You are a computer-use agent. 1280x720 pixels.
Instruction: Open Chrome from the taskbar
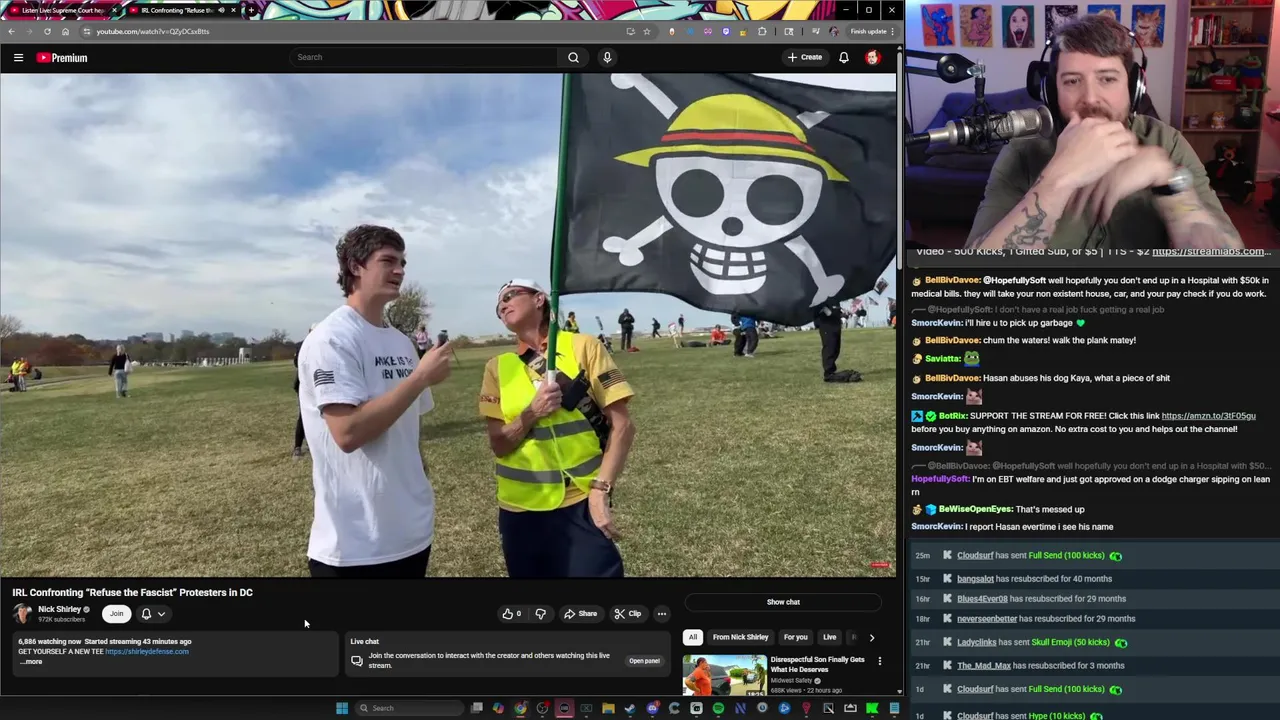coord(520,708)
